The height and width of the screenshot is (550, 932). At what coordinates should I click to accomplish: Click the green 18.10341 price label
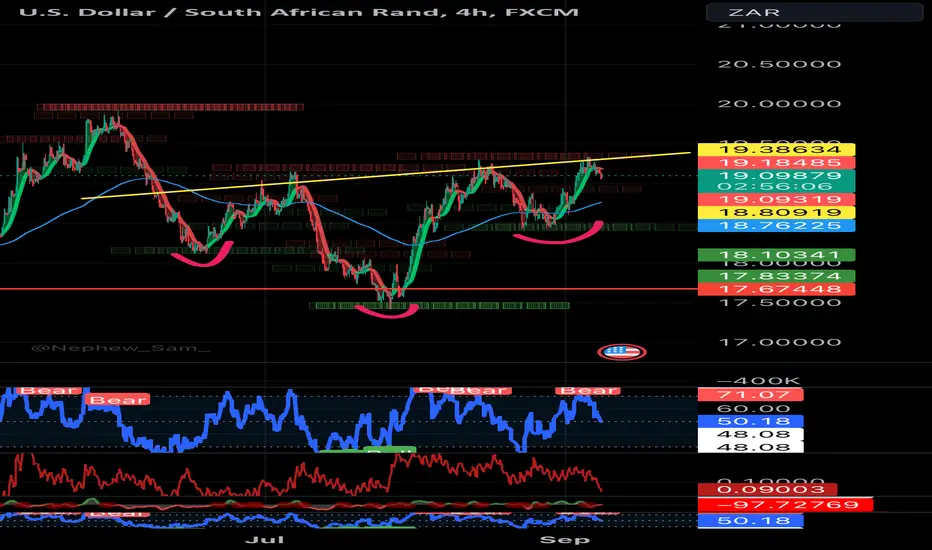(x=776, y=255)
